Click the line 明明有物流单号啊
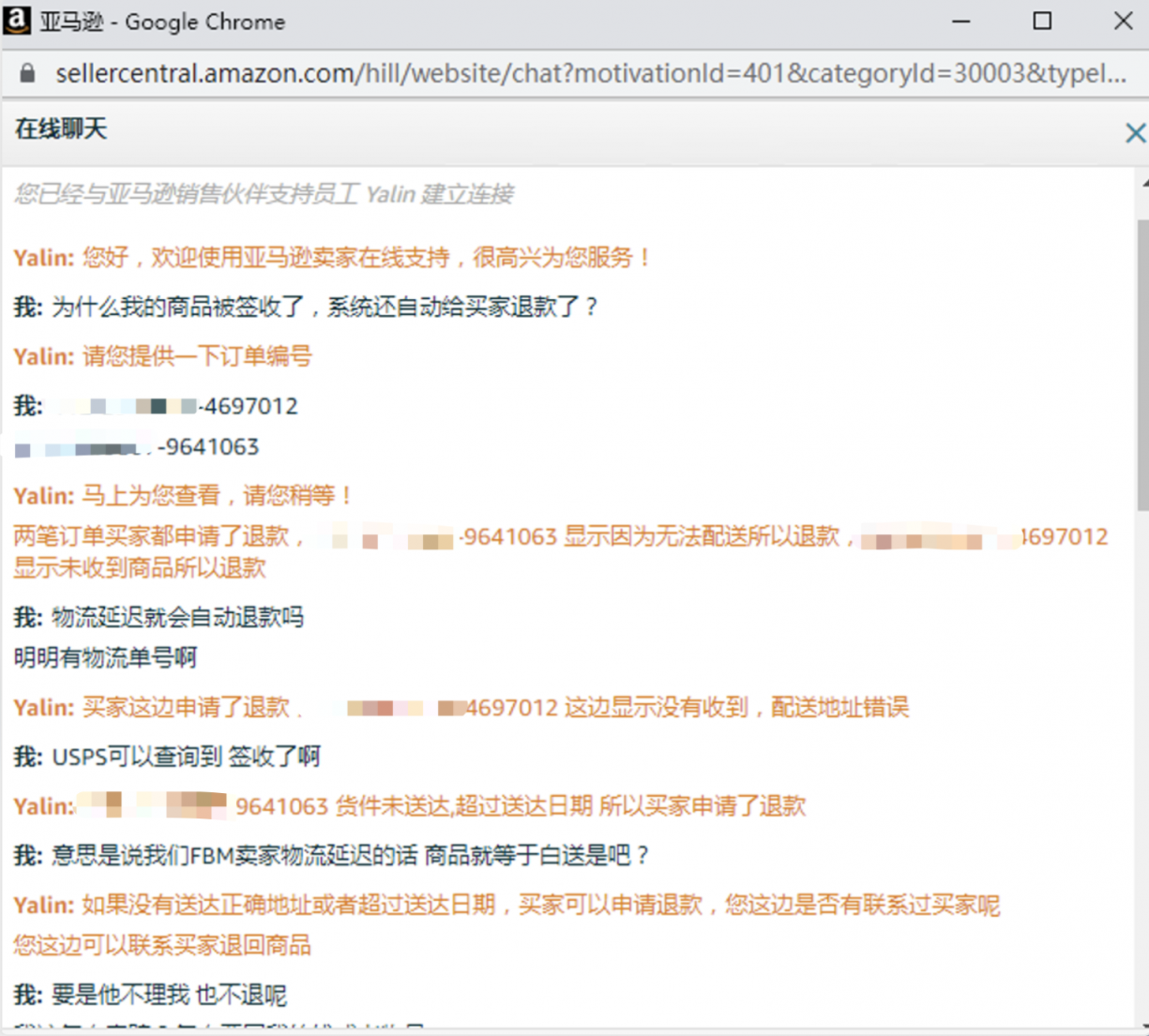1149x1036 pixels. (105, 657)
